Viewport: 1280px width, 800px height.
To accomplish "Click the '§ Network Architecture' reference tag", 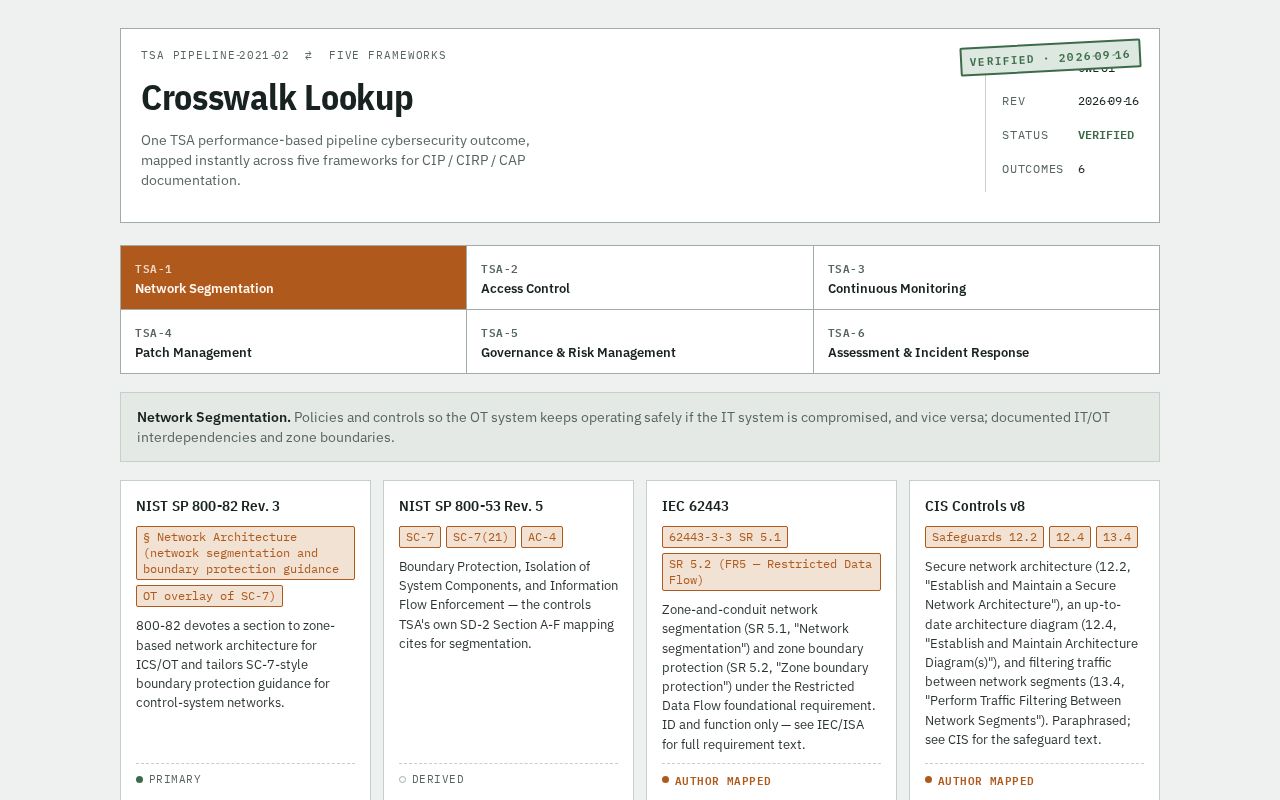I will click(x=245, y=553).
